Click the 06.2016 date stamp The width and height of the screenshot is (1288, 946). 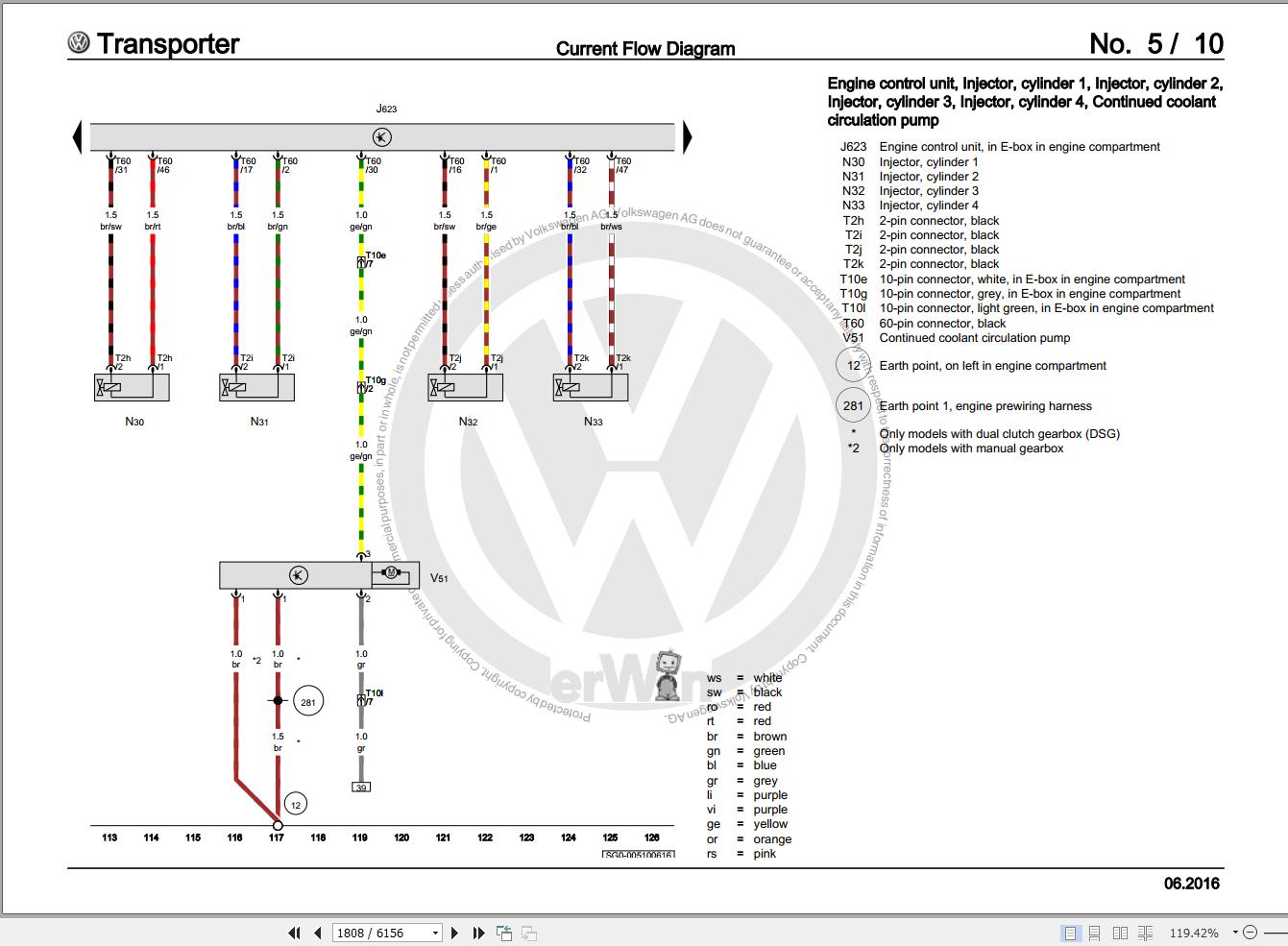tap(1192, 884)
